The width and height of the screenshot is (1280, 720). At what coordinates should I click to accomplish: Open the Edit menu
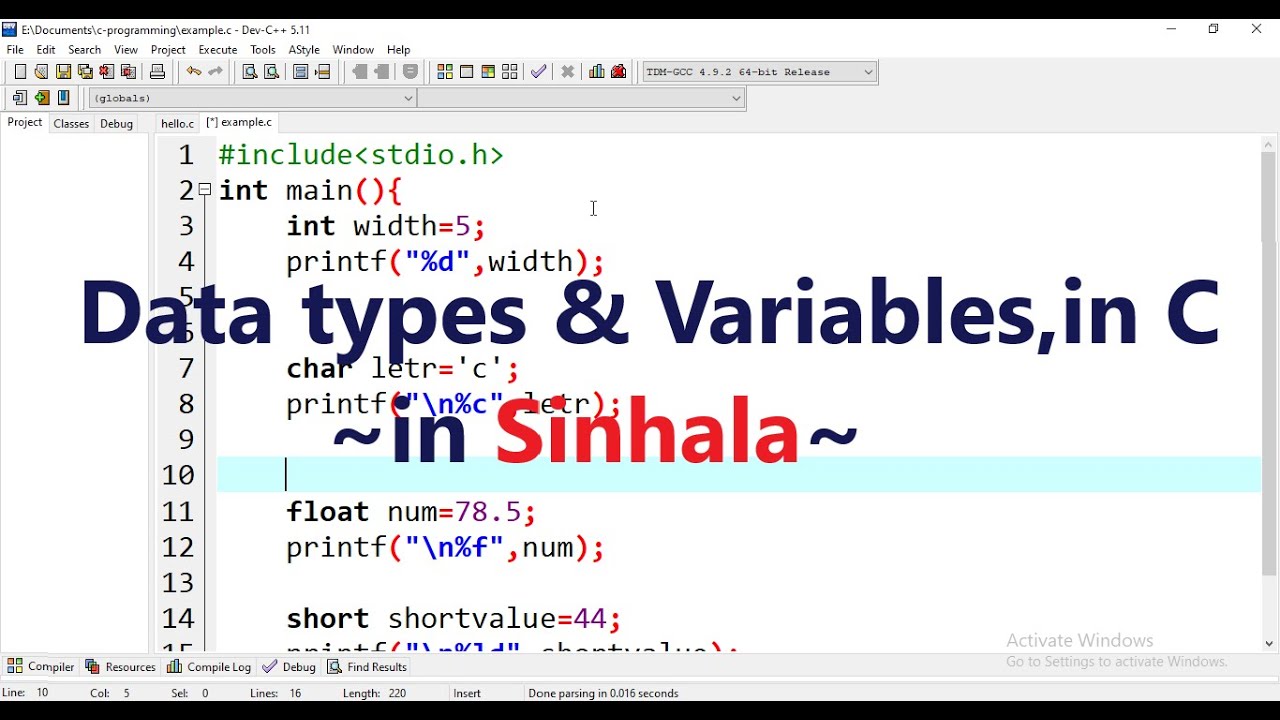tap(46, 49)
